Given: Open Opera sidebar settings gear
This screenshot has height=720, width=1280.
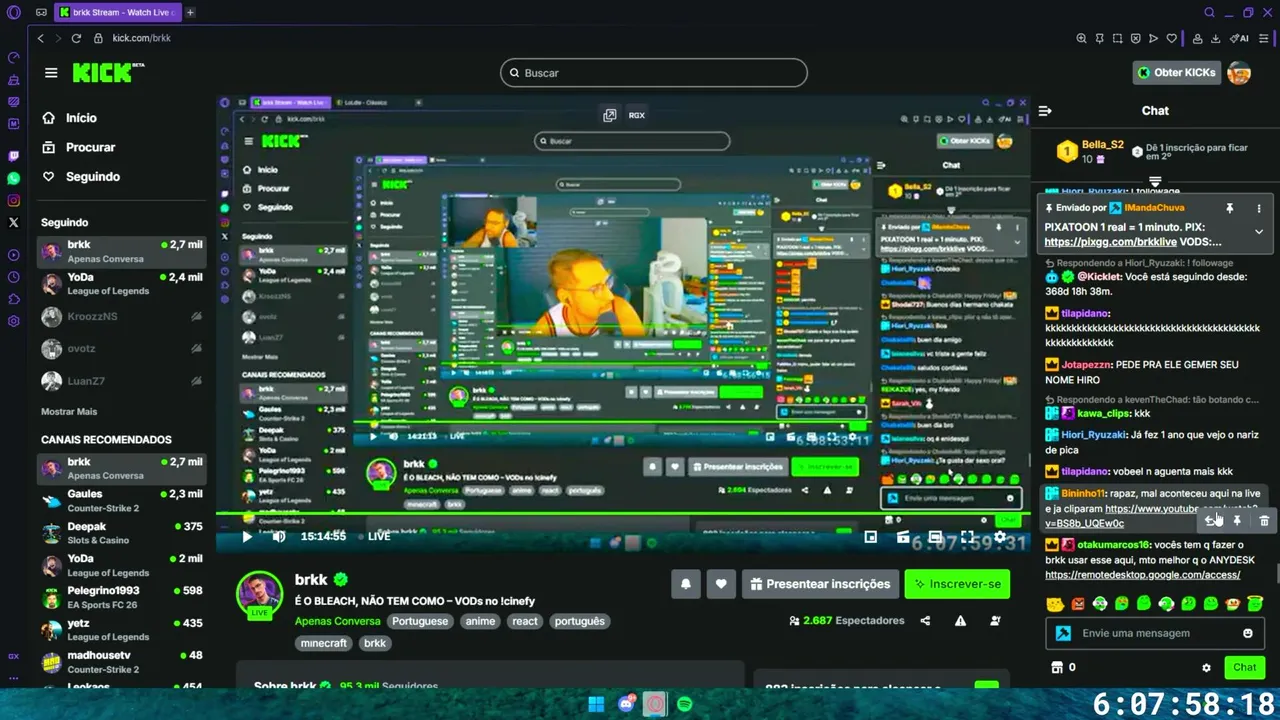Looking at the screenshot, I should (x=13, y=321).
